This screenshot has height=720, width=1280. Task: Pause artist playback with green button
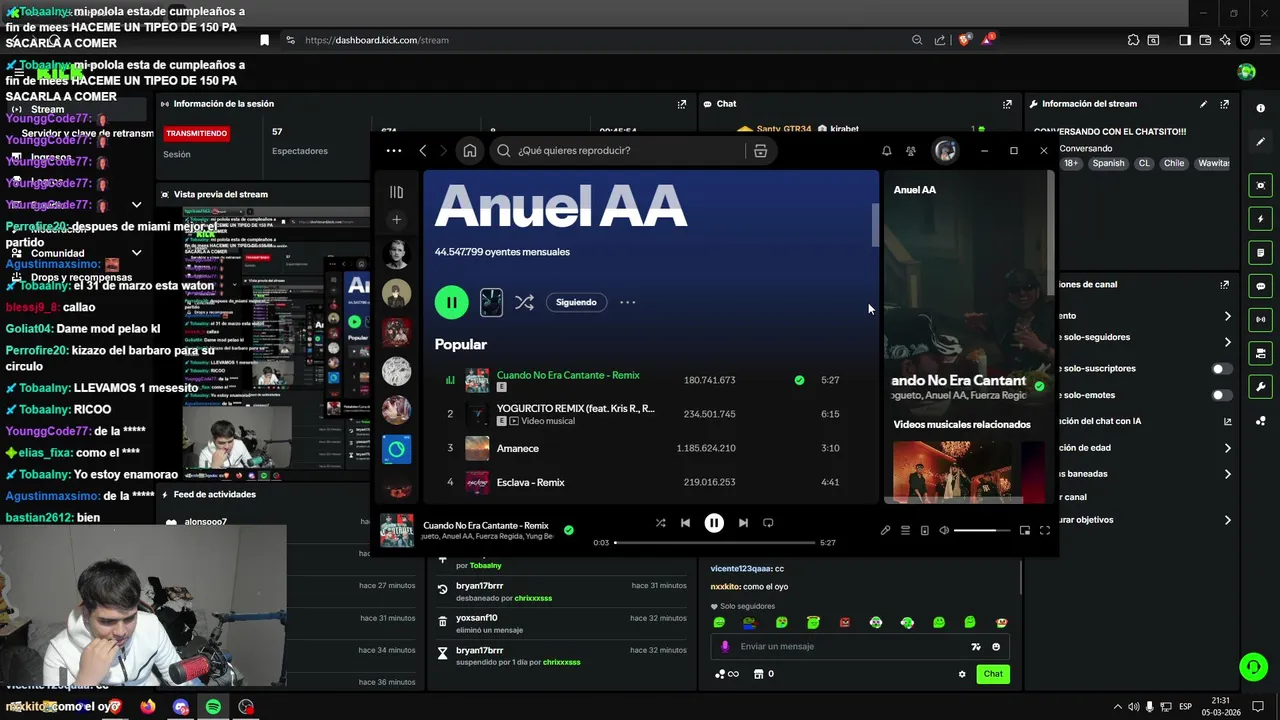[451, 302]
